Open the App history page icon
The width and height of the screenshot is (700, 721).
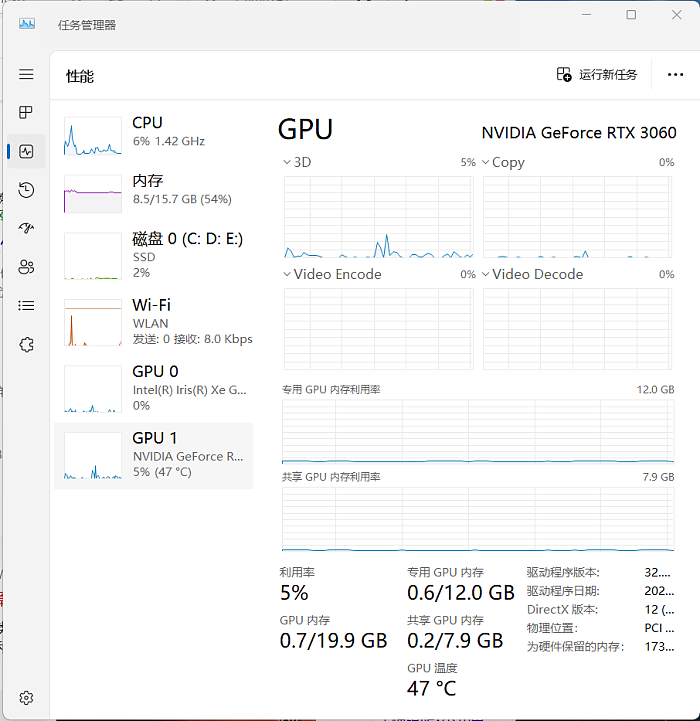point(26,190)
